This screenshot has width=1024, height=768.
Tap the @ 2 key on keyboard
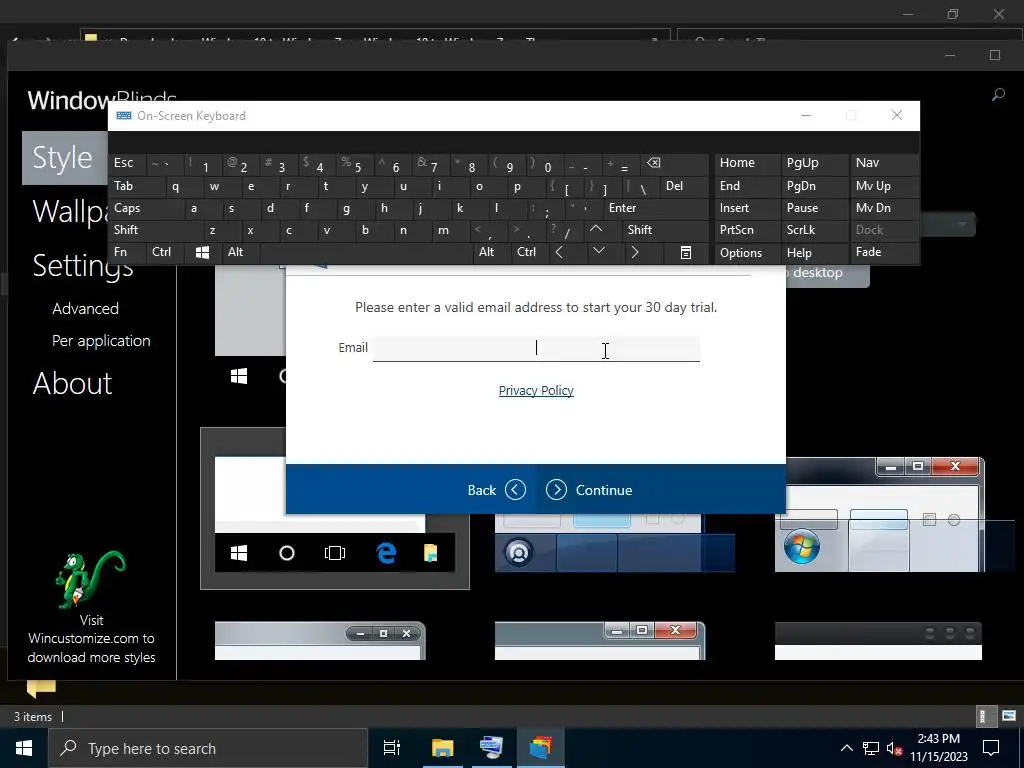pos(242,163)
